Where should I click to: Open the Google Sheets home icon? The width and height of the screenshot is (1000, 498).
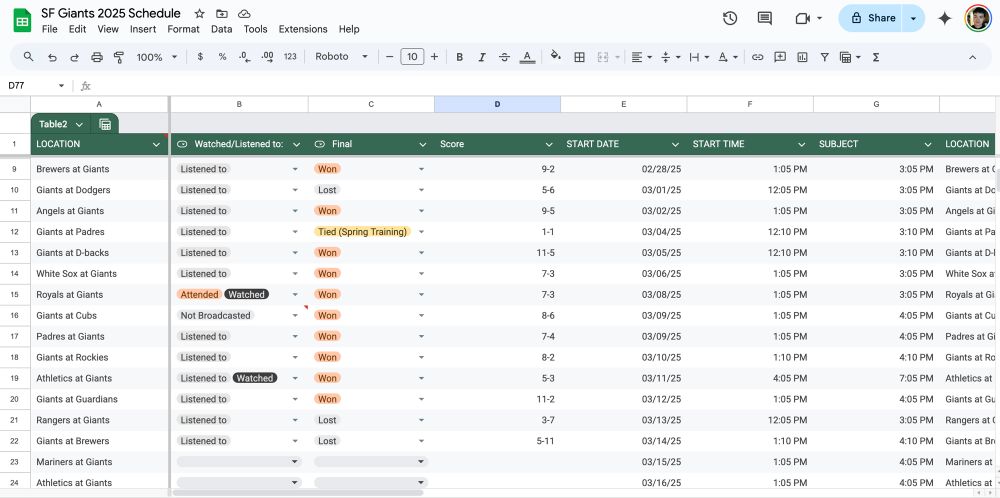[22, 21]
